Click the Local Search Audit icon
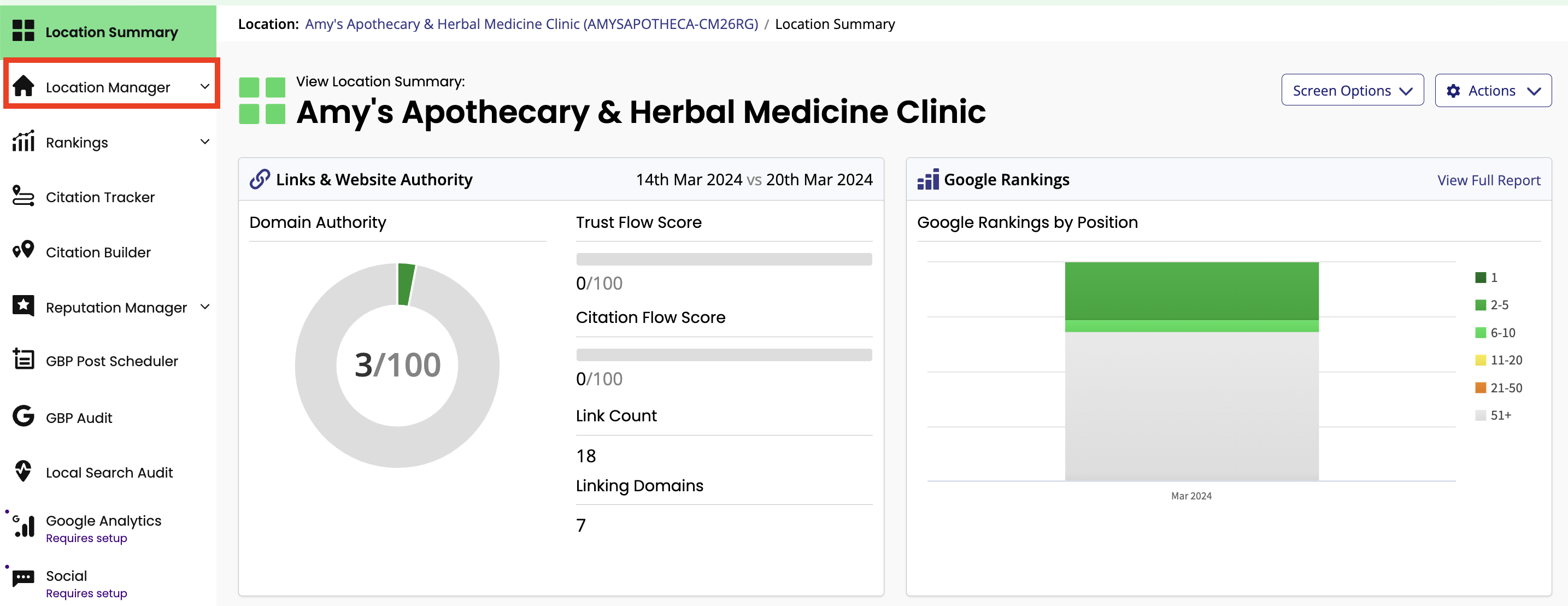Image resolution: width=1568 pixels, height=606 pixels. coord(23,471)
